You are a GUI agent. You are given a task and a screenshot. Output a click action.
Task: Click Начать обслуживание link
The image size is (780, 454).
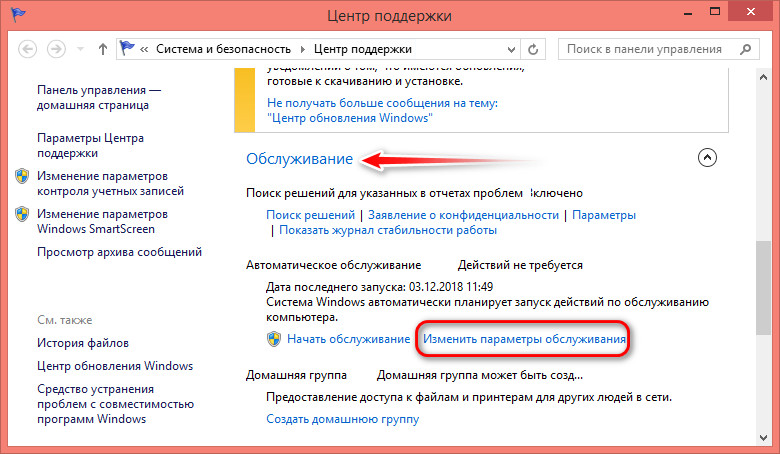[349, 339]
